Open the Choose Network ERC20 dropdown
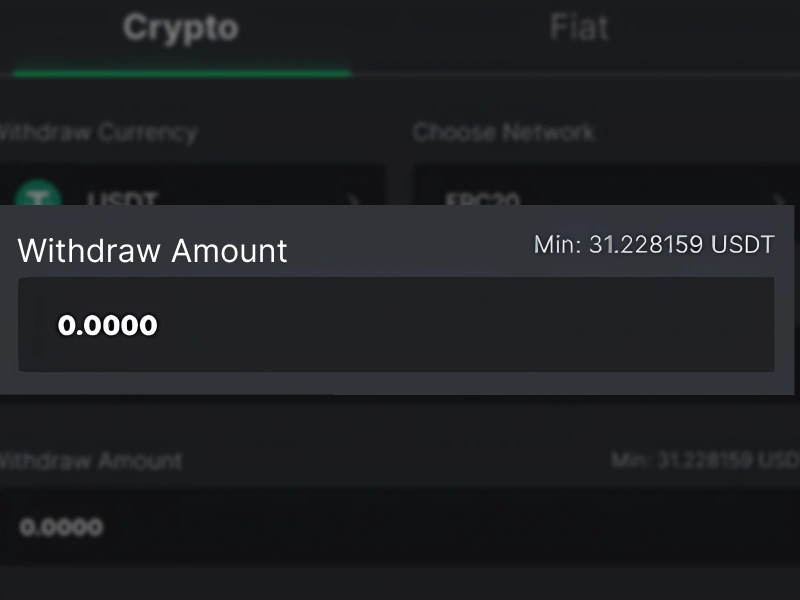The height and width of the screenshot is (600, 800). (x=600, y=190)
